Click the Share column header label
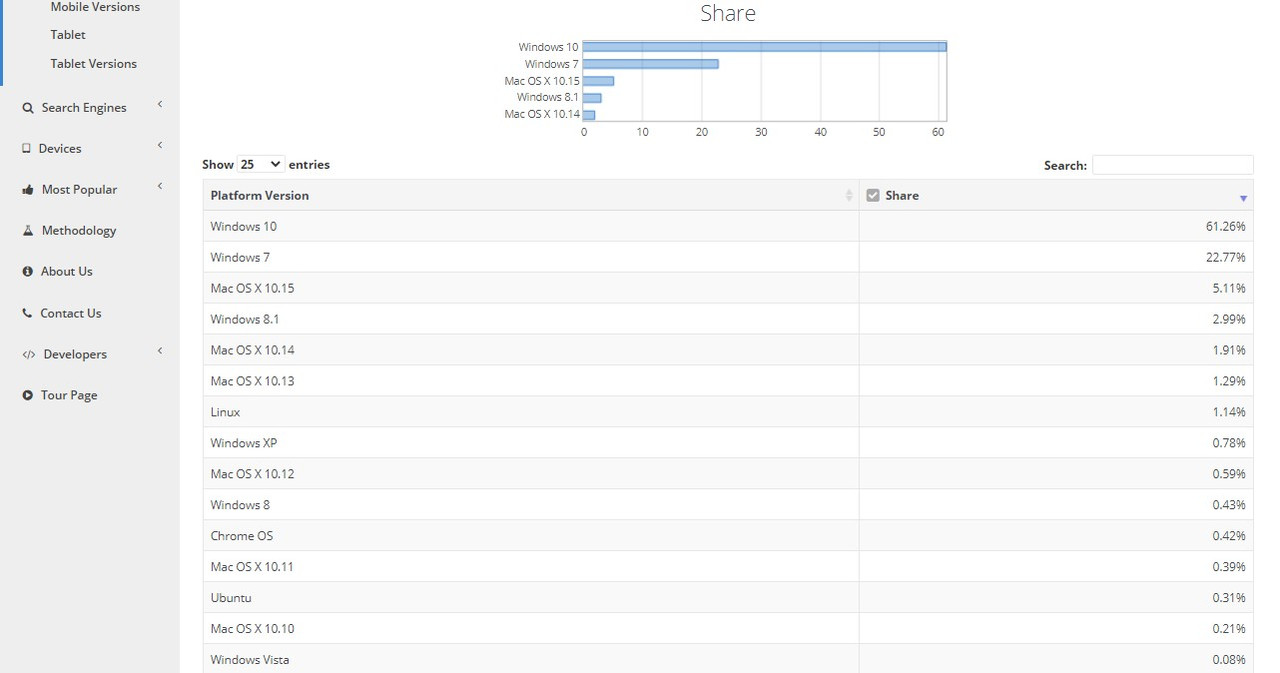The image size is (1280, 673). [x=902, y=195]
